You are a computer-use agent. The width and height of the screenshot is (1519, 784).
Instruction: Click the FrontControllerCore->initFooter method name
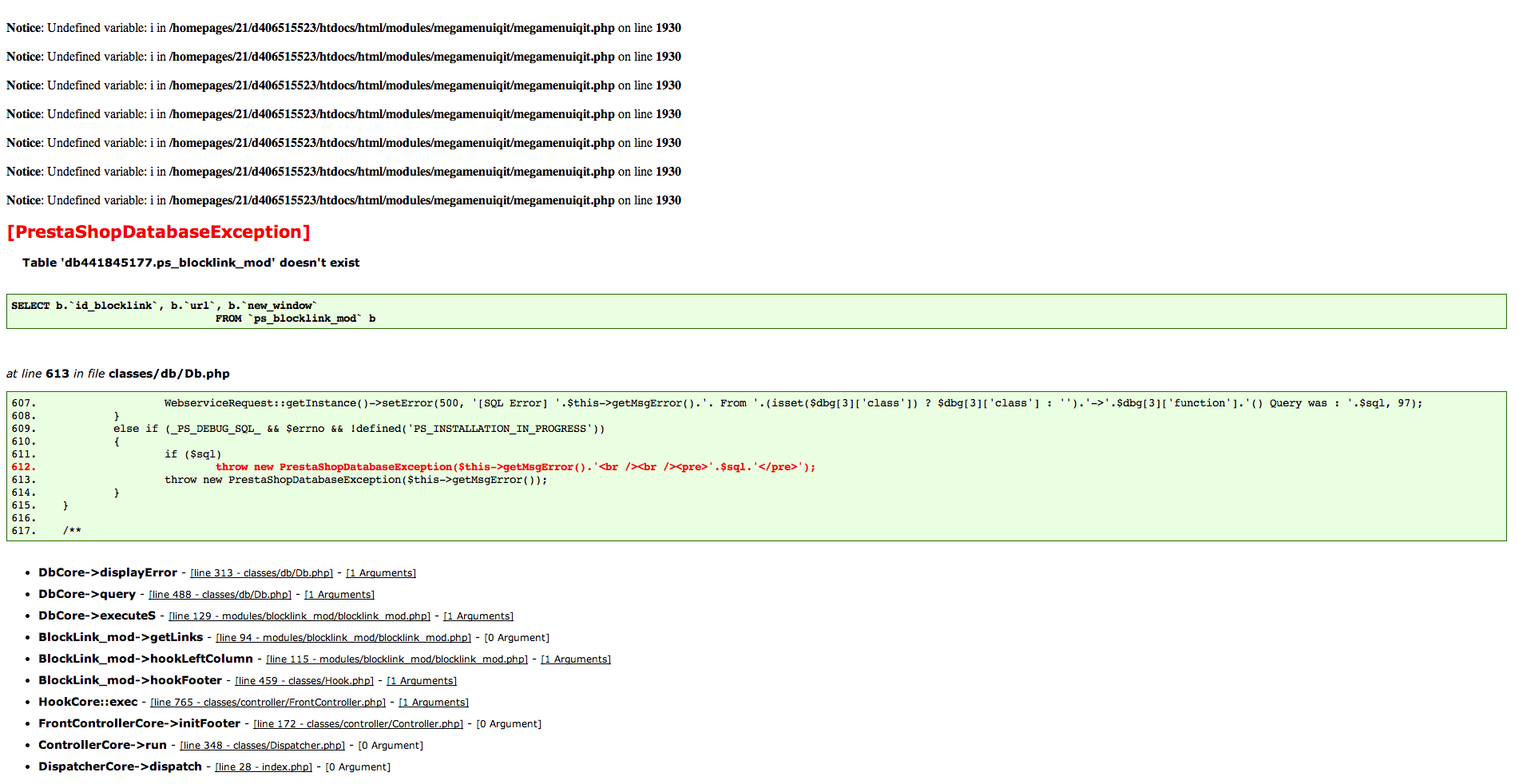pyautogui.click(x=140, y=723)
